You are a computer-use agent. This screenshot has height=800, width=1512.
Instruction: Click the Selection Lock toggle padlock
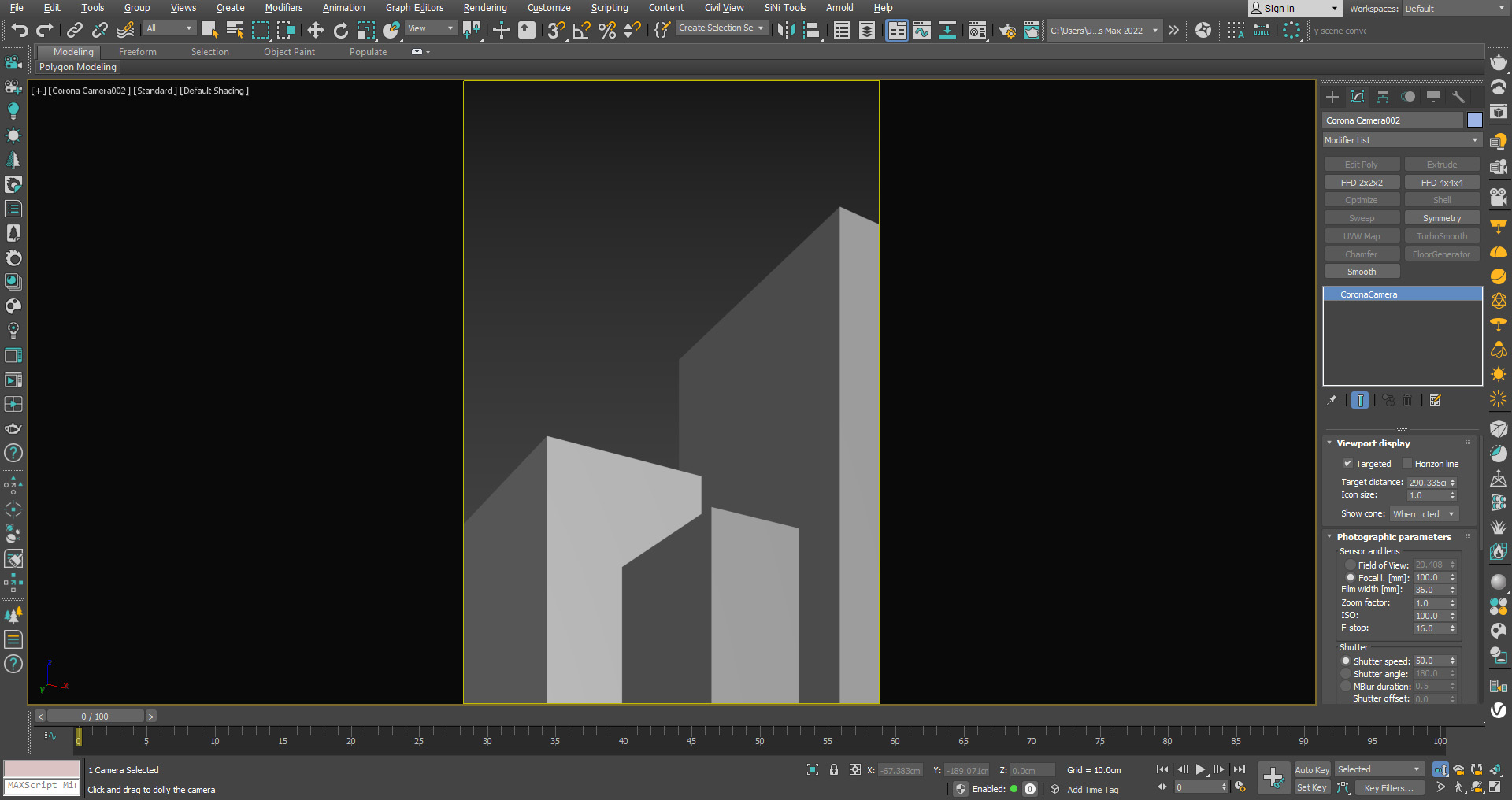coord(834,770)
